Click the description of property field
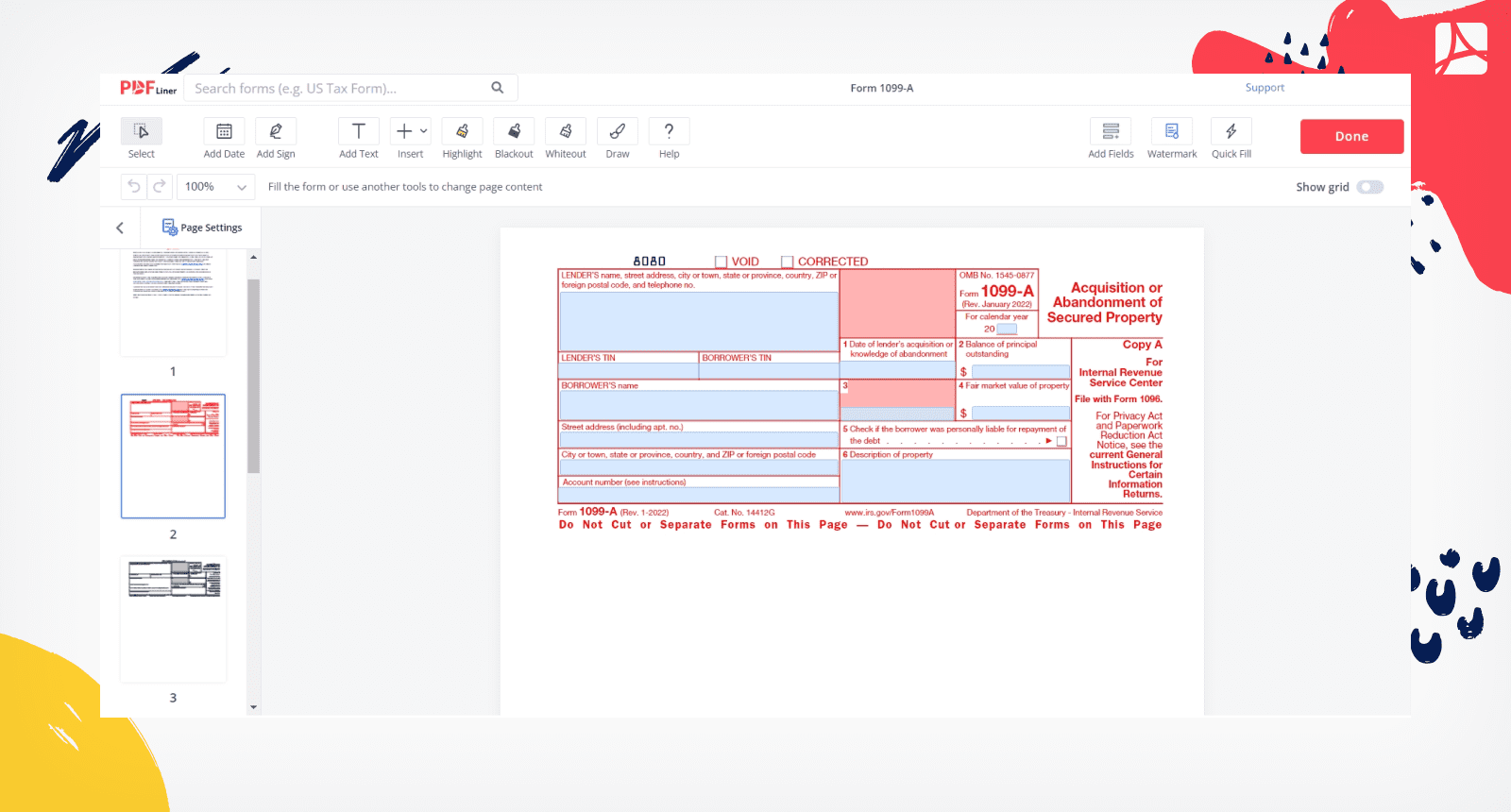The height and width of the screenshot is (812, 1511). coord(955,481)
